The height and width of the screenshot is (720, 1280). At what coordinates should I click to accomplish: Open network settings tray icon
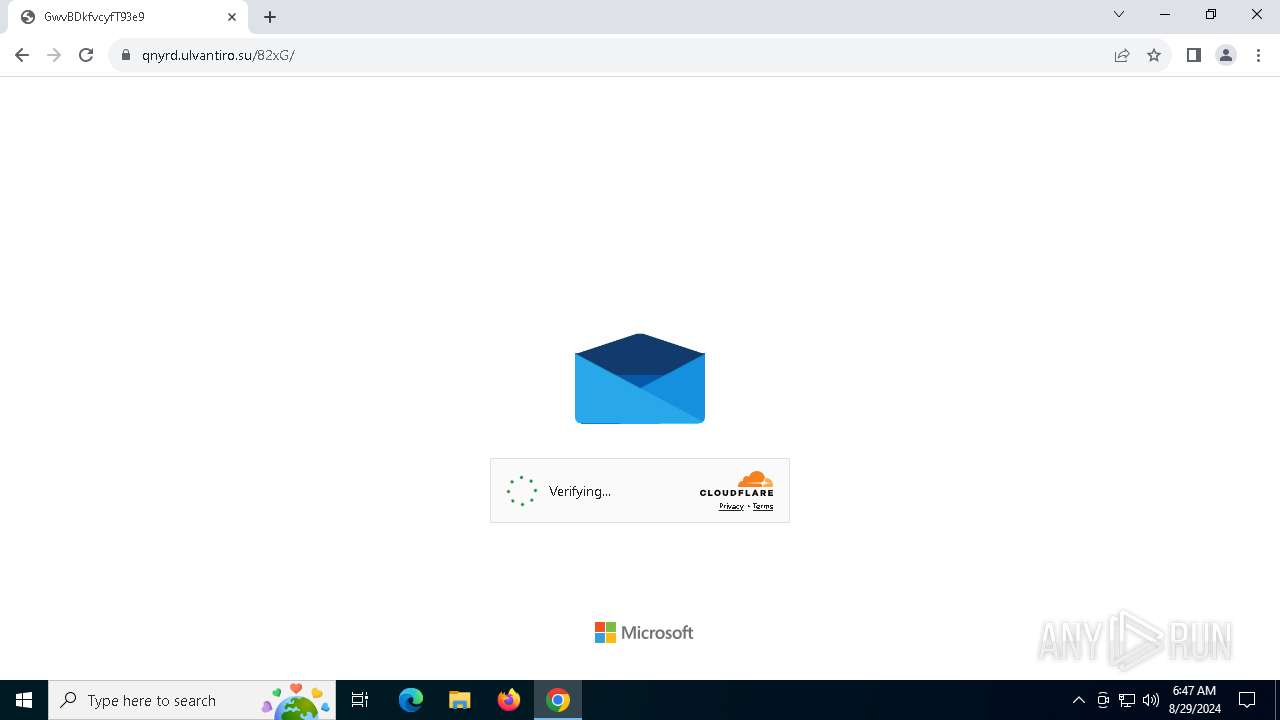[x=1127, y=700]
